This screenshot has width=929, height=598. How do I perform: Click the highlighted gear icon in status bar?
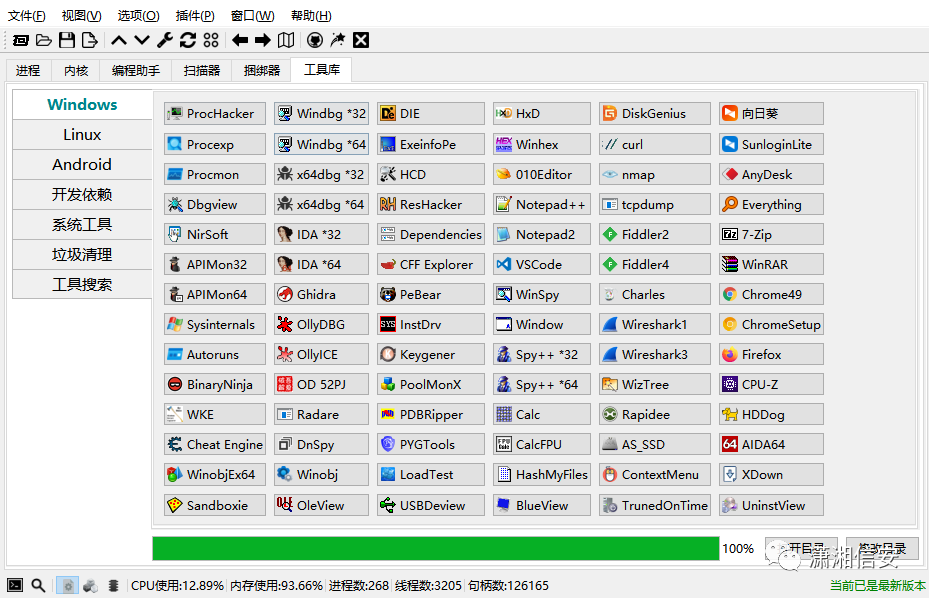click(68, 586)
